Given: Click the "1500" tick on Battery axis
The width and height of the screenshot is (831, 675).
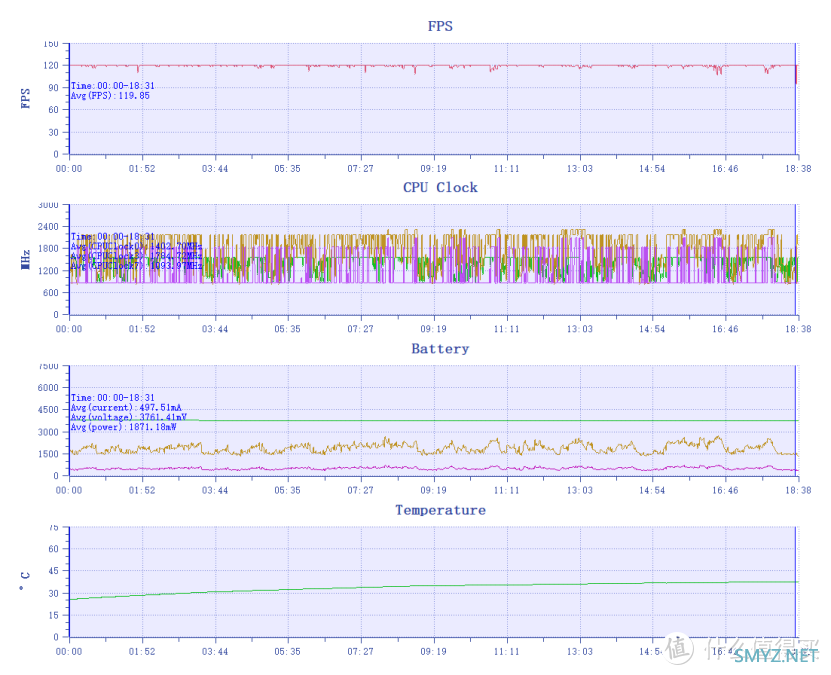Looking at the screenshot, I should tap(48, 454).
